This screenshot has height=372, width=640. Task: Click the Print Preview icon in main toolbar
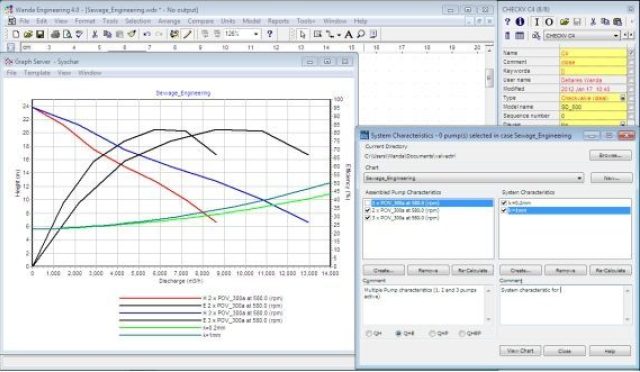click(x=67, y=34)
